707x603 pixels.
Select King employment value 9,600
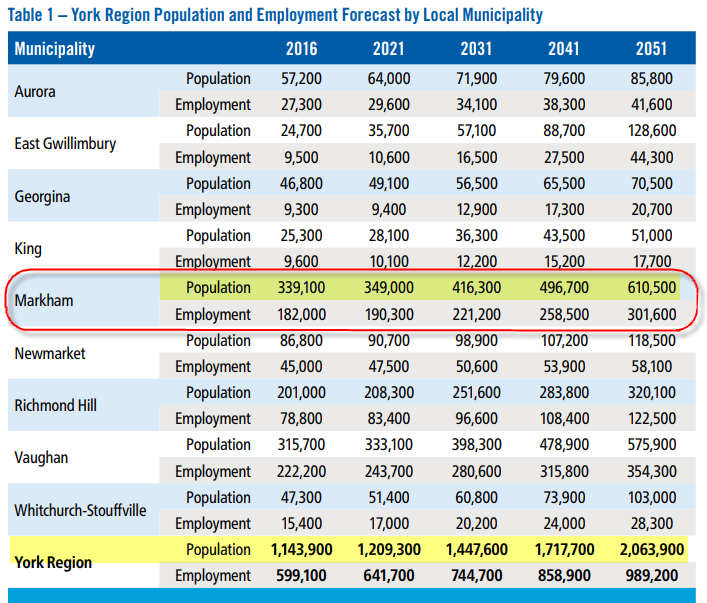click(x=301, y=262)
